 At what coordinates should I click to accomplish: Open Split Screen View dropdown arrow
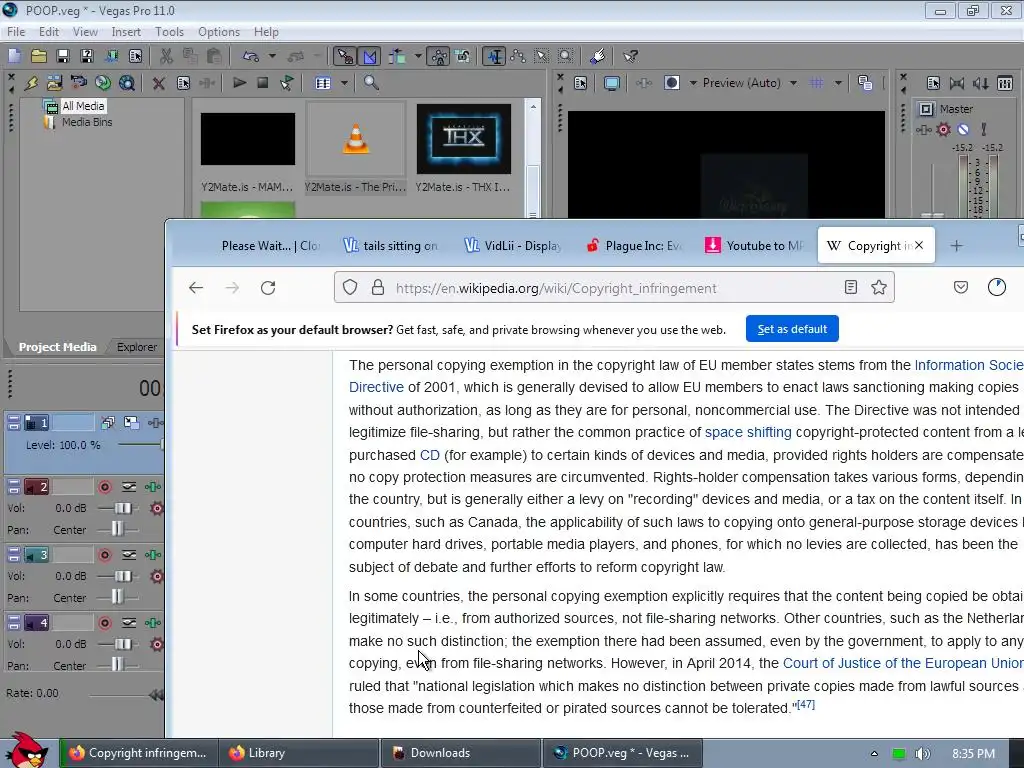[693, 83]
